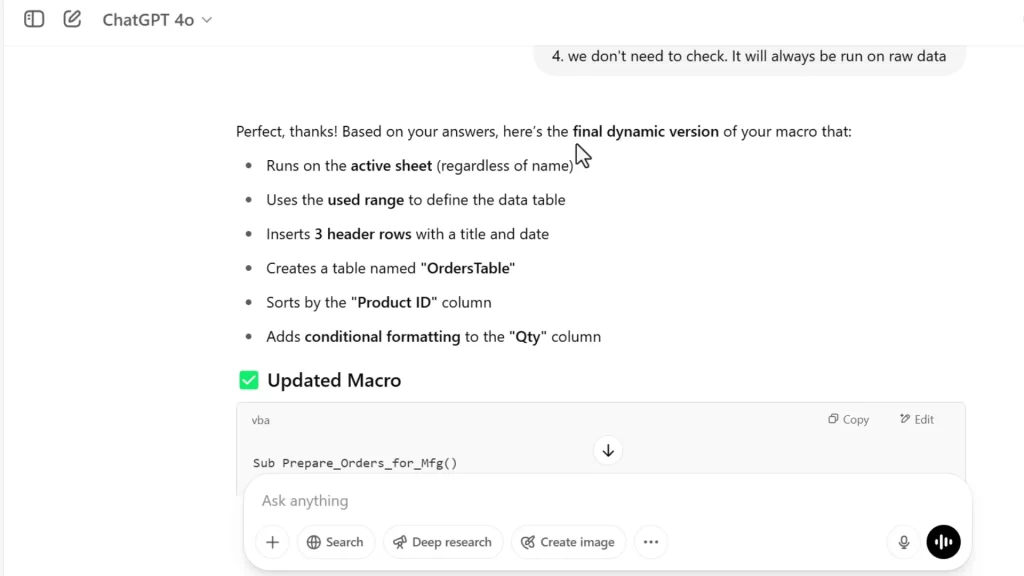Open the ChatGPT 4o model dropdown
The image size is (1024, 576).
[x=157, y=20]
